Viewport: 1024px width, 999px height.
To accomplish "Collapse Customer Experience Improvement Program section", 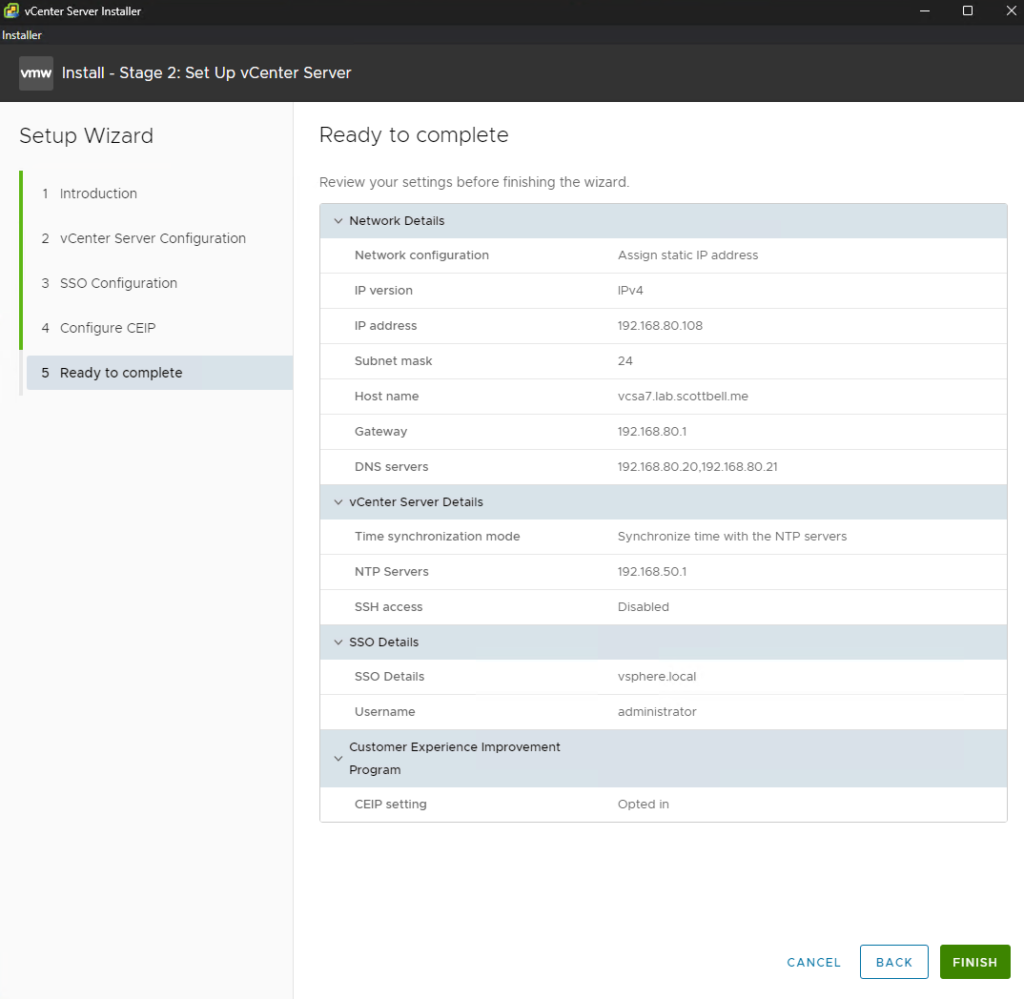I will (338, 758).
